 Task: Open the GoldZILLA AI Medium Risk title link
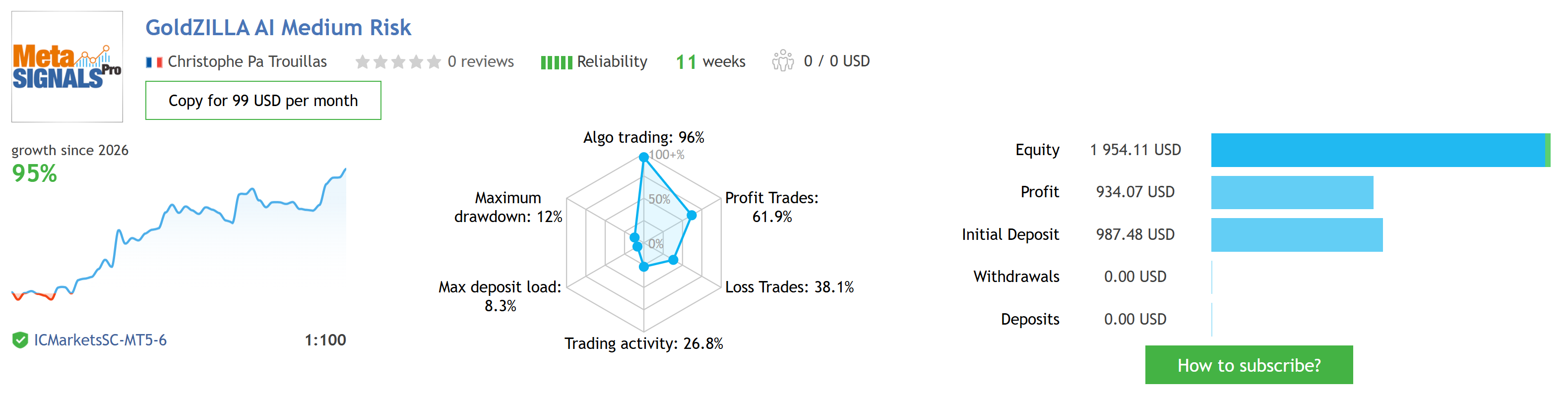[x=278, y=27]
